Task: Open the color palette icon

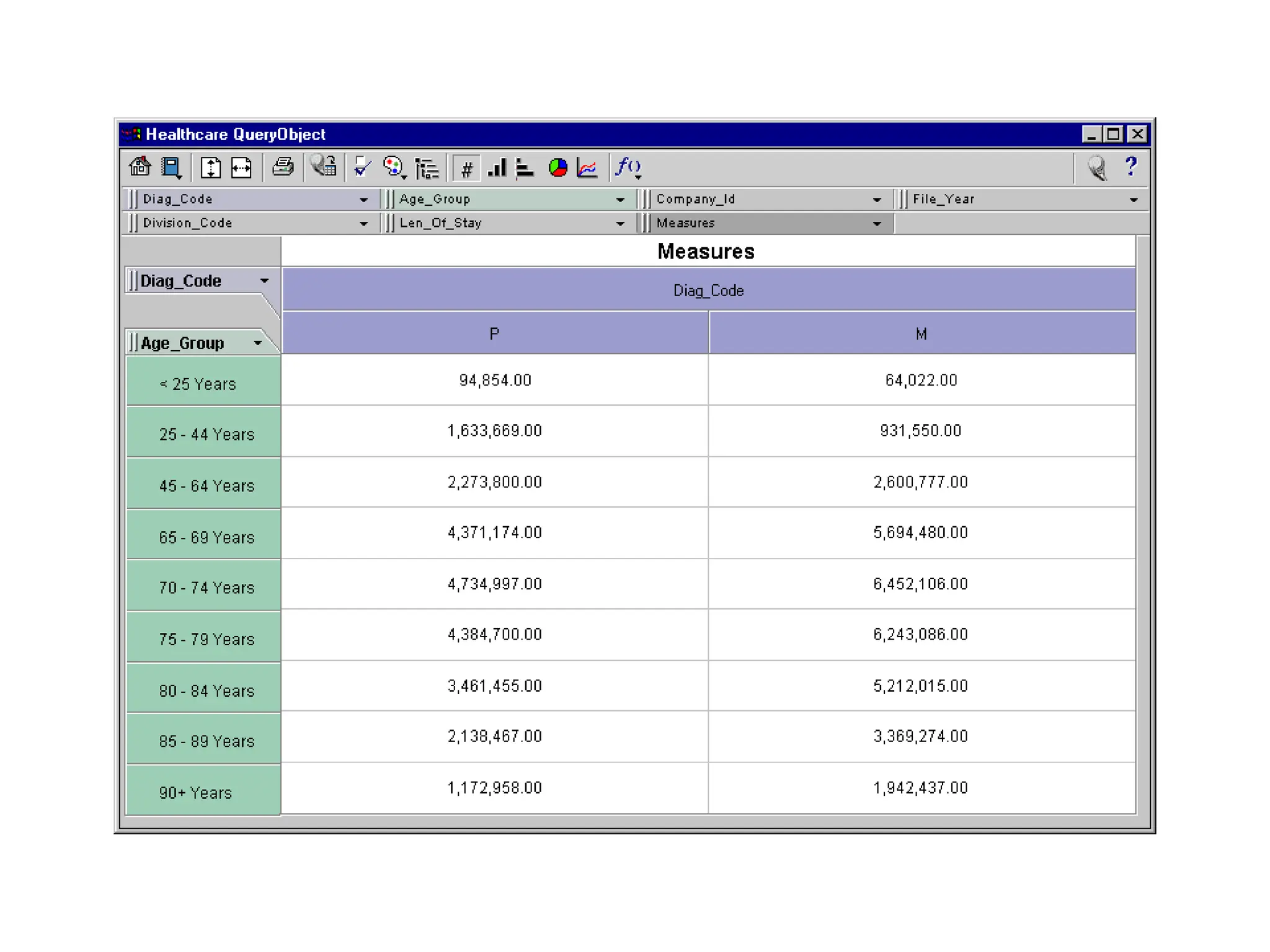Action: (393, 167)
